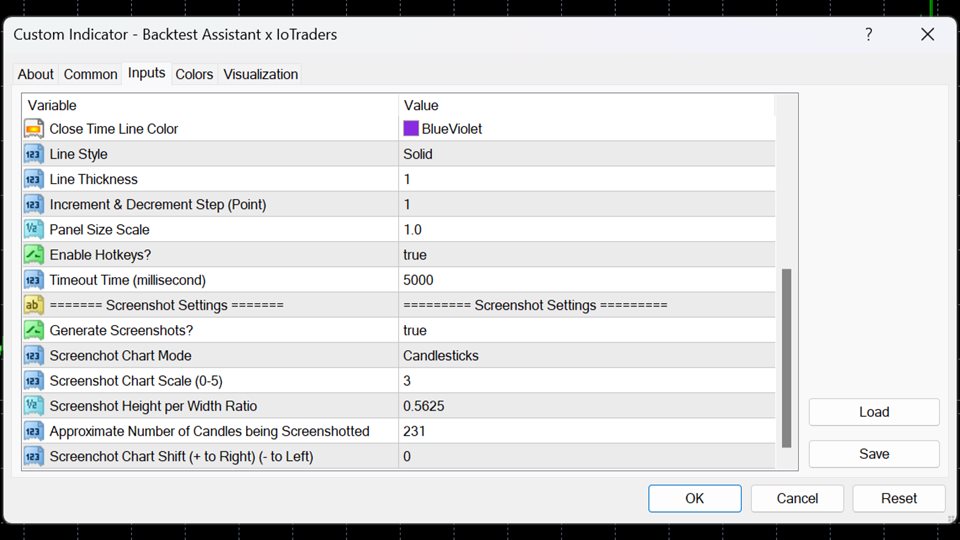
Task: Open the Visualization tab
Action: 260,74
